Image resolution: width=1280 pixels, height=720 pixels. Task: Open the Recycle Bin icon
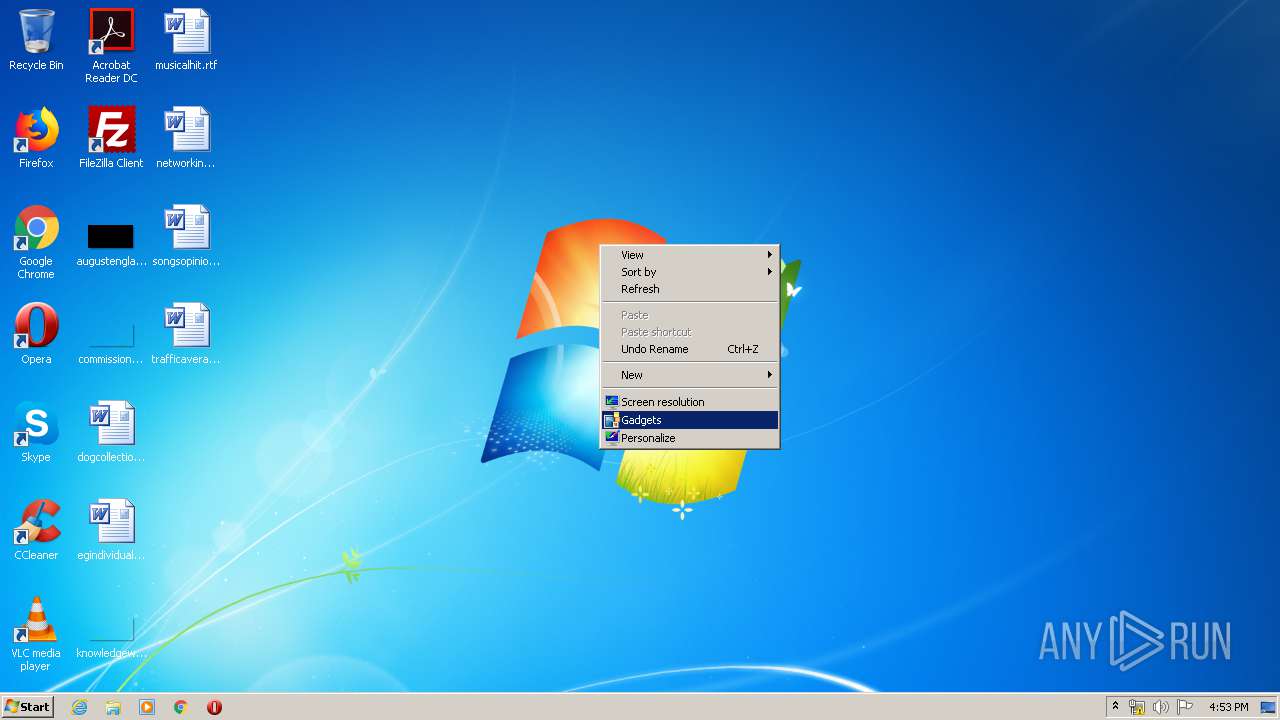click(36, 40)
